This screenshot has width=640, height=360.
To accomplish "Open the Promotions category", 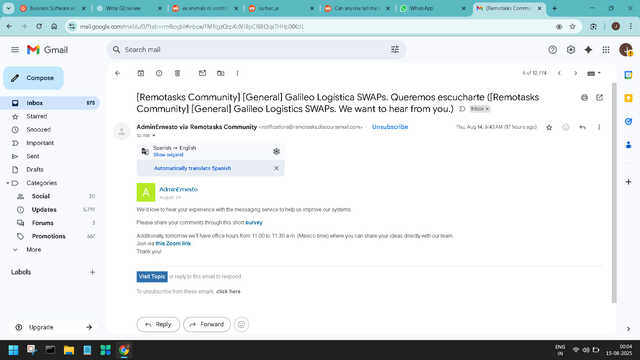I will point(50,236).
